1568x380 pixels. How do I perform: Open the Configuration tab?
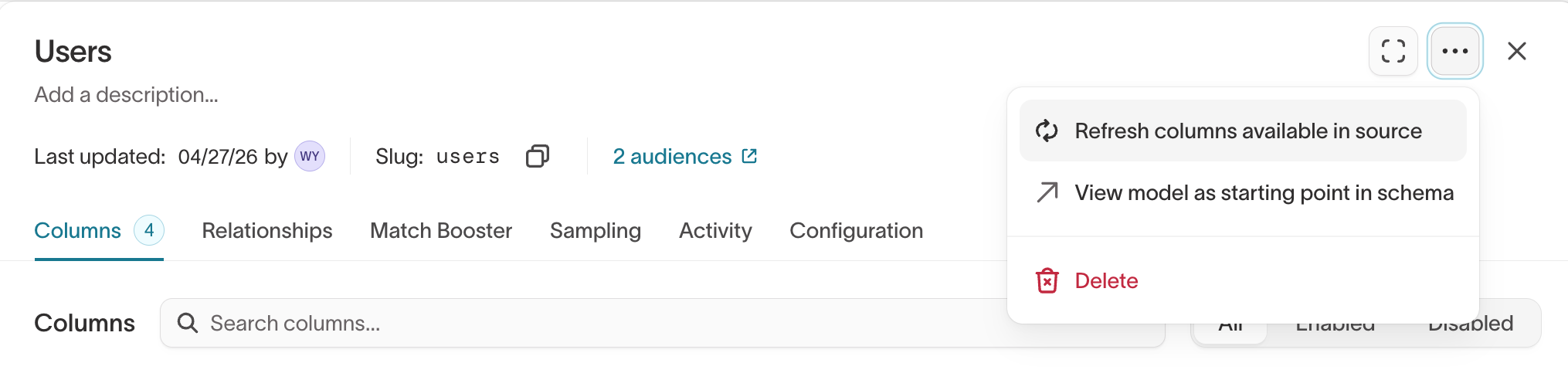point(856,230)
